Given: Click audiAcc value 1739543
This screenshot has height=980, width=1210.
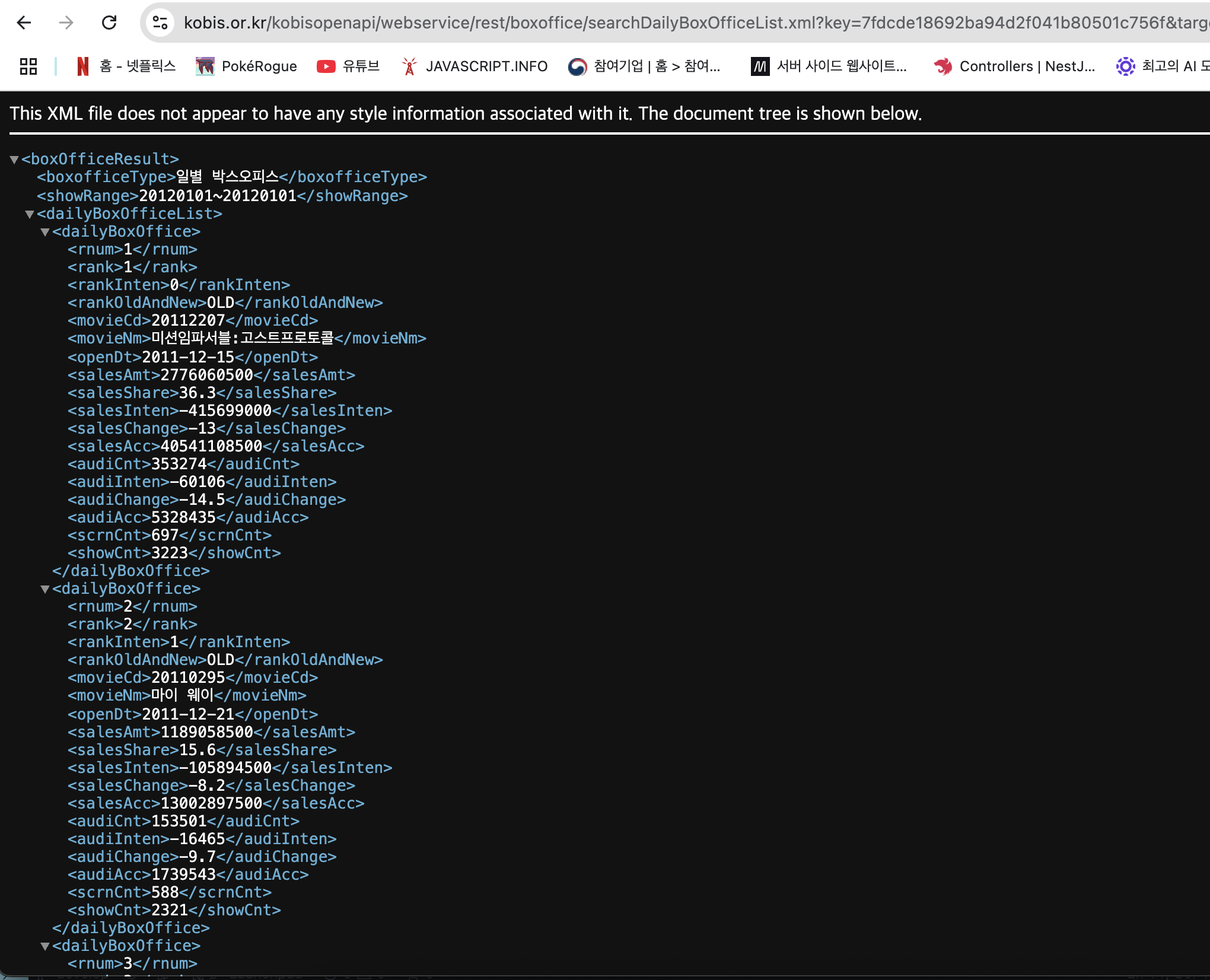Looking at the screenshot, I should [x=184, y=874].
